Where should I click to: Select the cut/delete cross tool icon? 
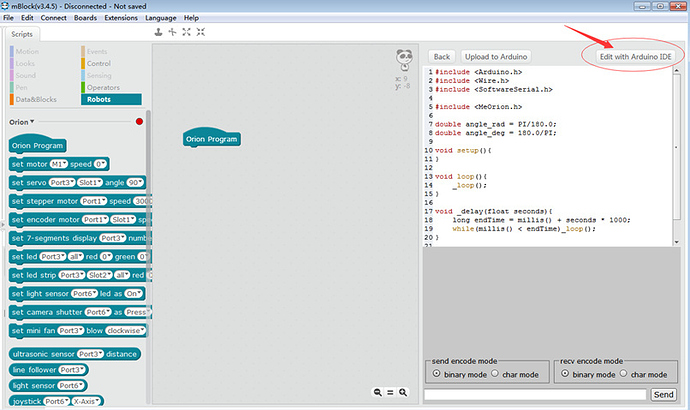point(172,32)
